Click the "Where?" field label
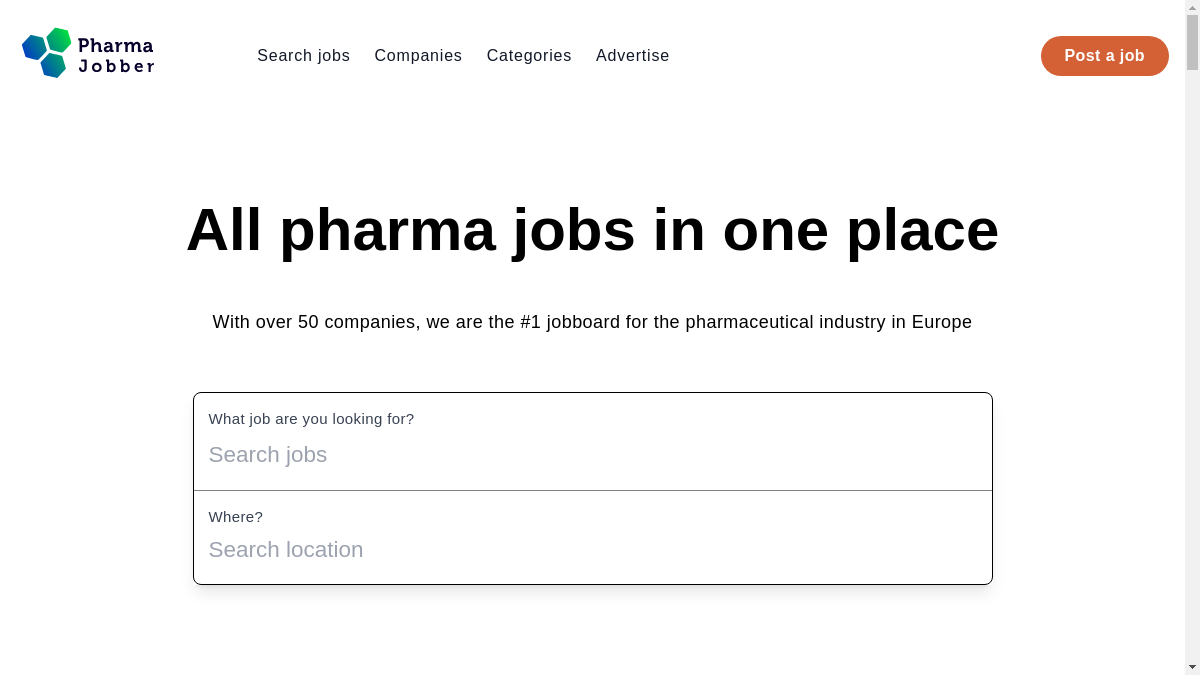This screenshot has height=675, width=1200. (x=236, y=517)
